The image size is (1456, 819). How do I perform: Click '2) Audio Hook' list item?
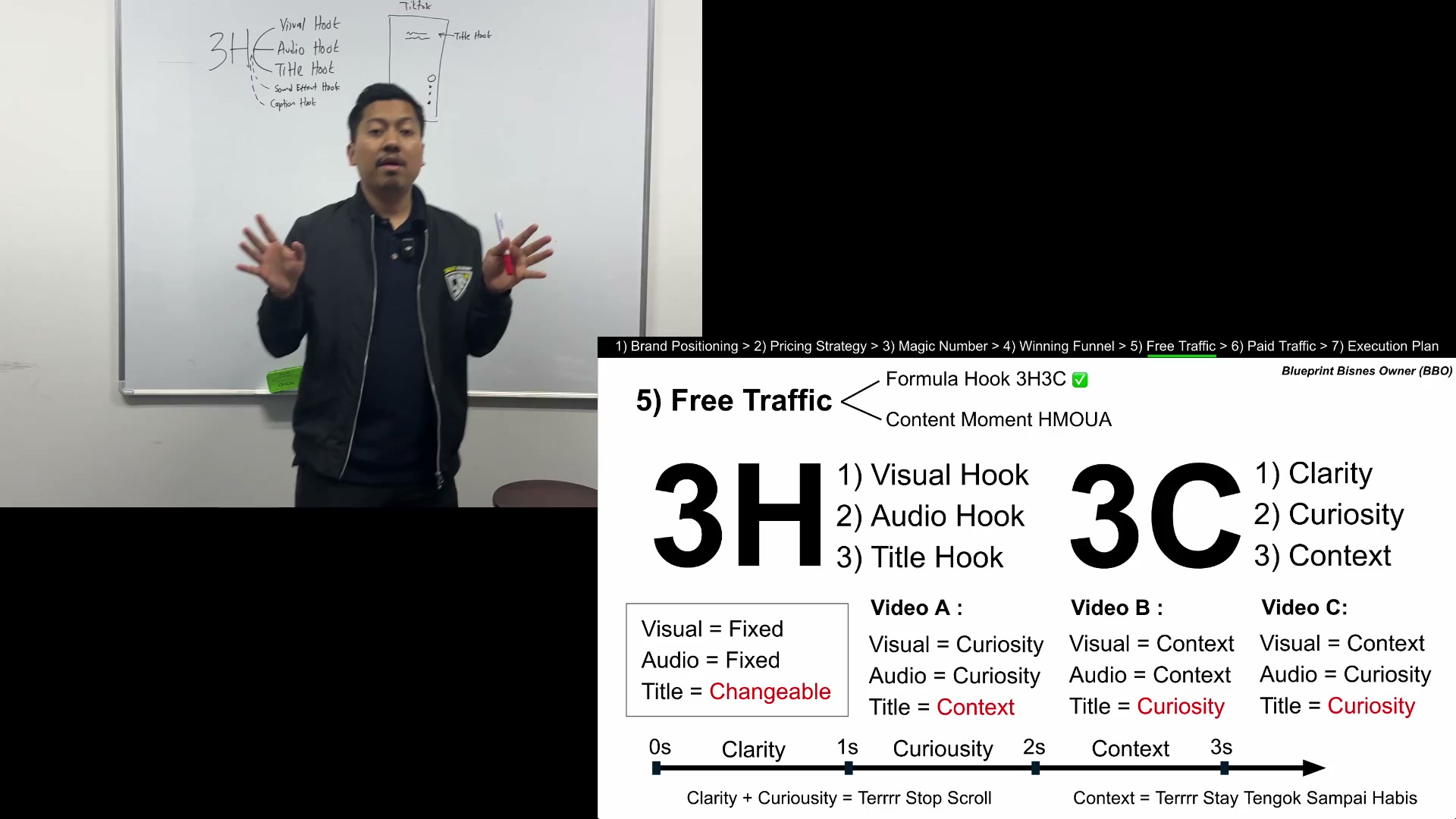tap(930, 516)
